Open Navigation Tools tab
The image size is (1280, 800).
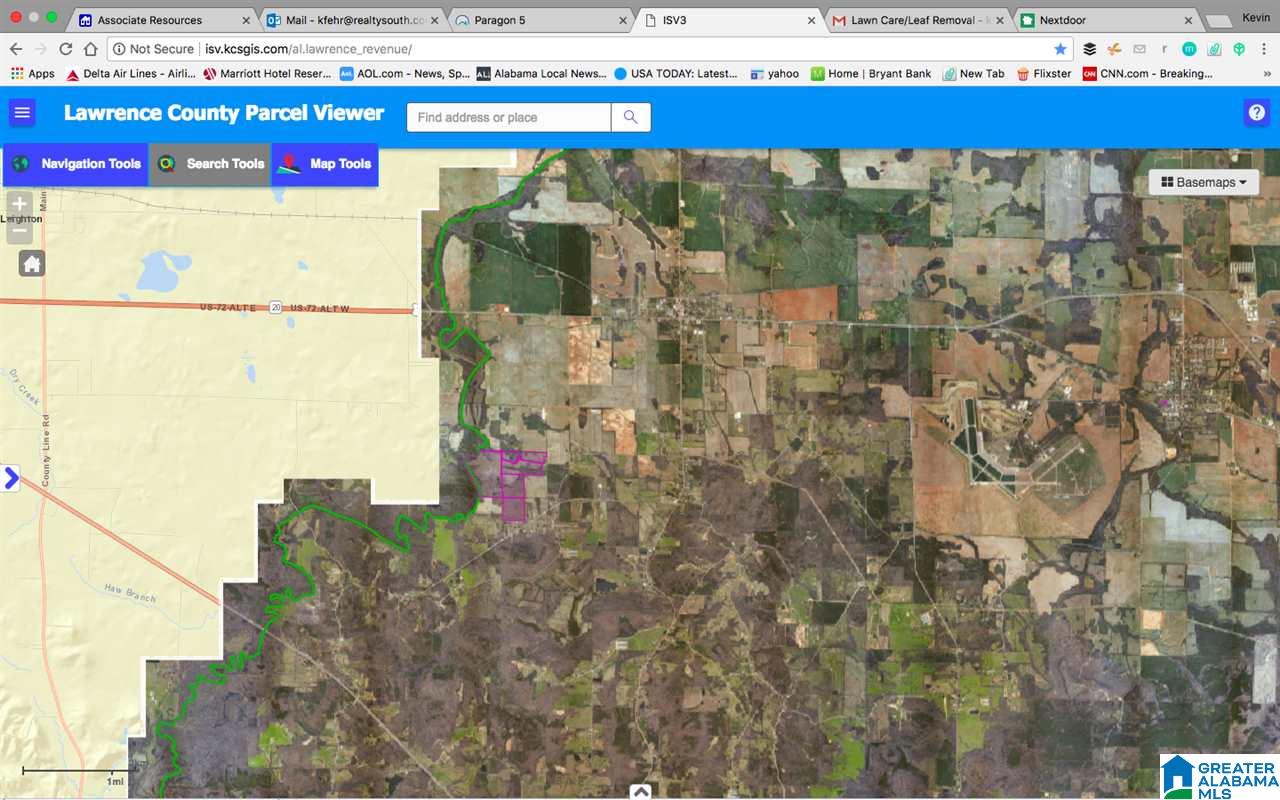77,164
